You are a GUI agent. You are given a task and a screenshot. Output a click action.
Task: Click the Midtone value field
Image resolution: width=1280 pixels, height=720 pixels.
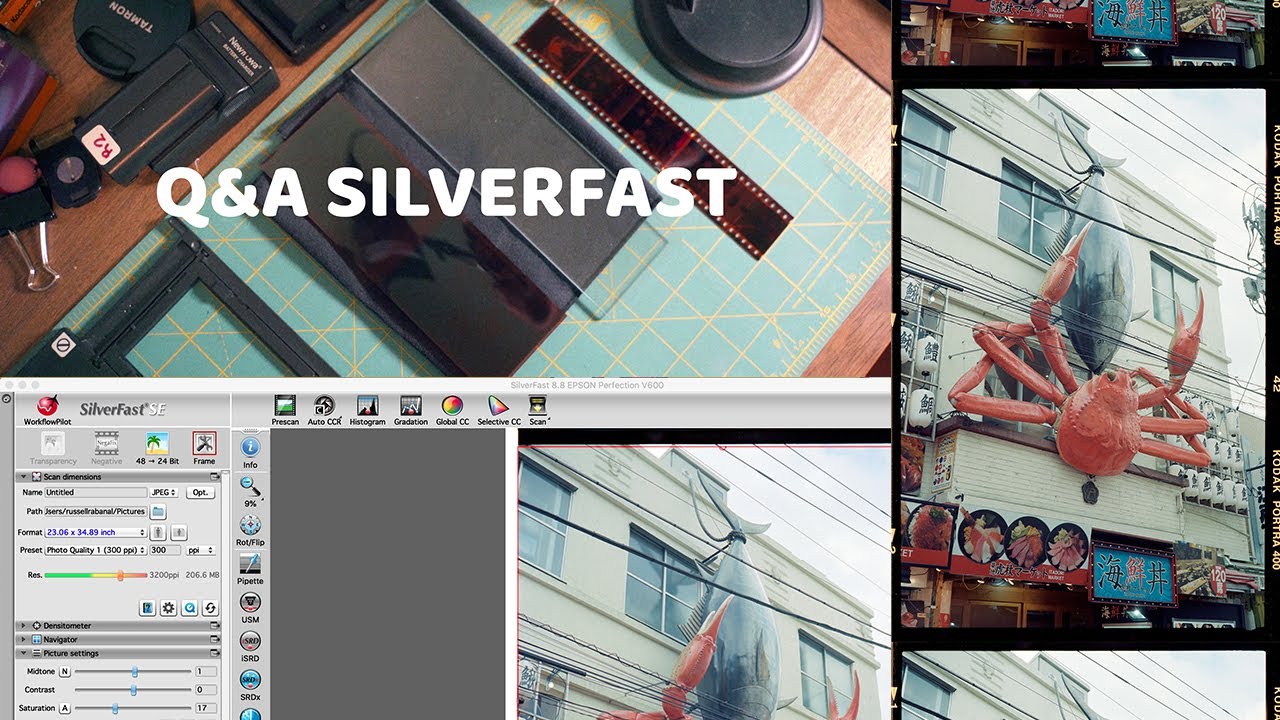[x=206, y=671]
